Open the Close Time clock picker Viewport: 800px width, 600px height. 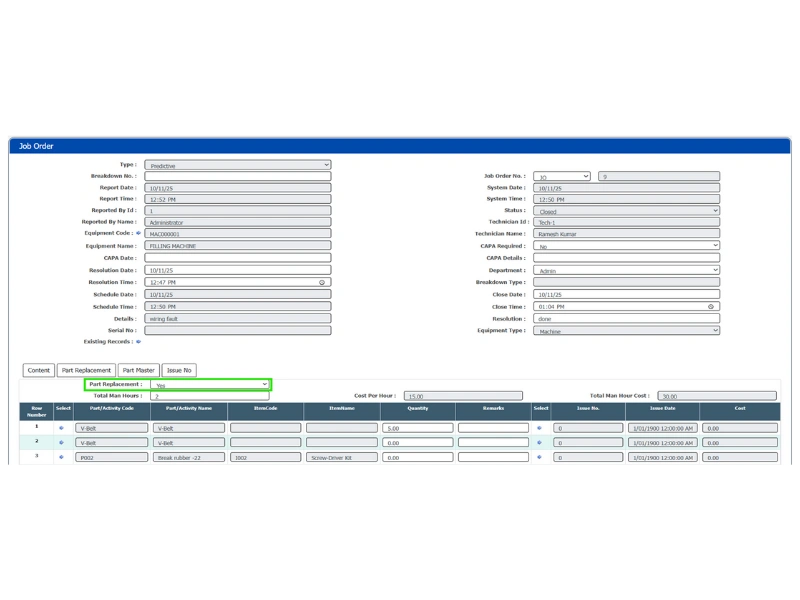(713, 307)
